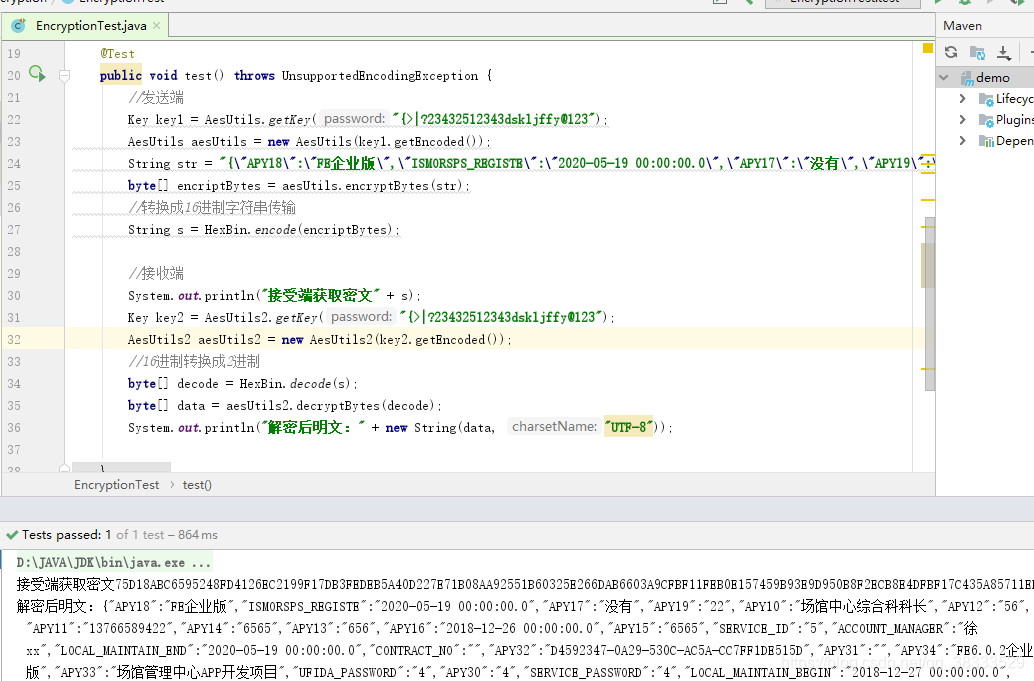Select Lifecycle folder in Maven tree
Image resolution: width=1034 pixels, height=681 pixels.
pyautogui.click(x=1014, y=99)
